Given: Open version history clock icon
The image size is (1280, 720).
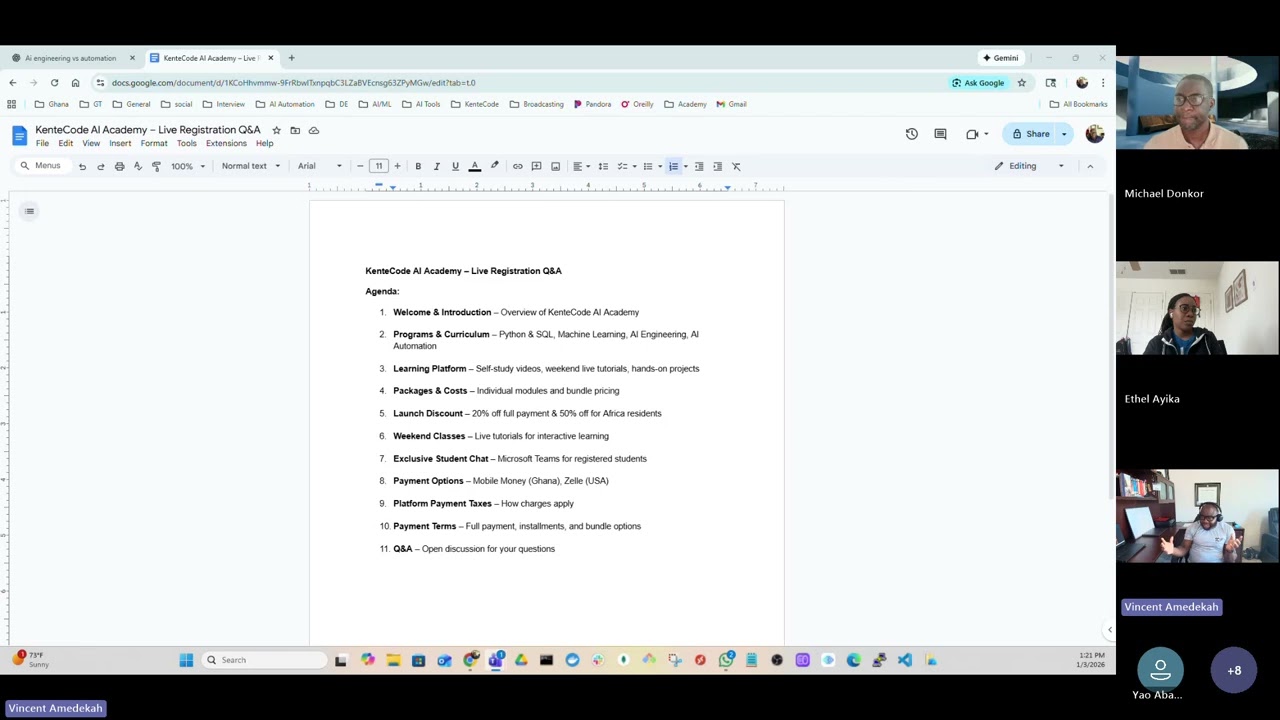Looking at the screenshot, I should pyautogui.click(x=911, y=134).
